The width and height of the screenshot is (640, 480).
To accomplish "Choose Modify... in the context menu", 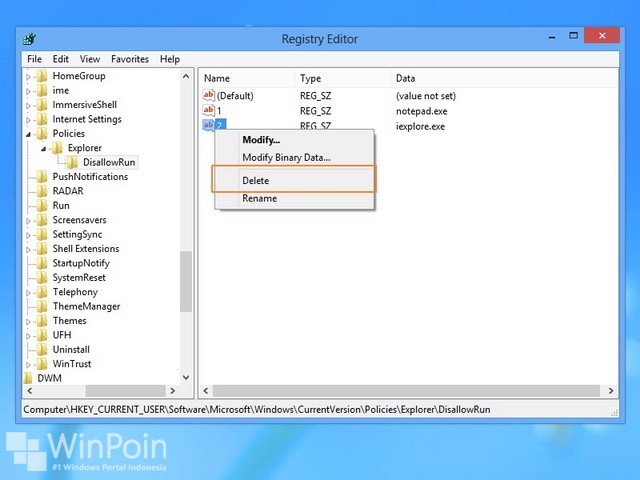I will coord(294,140).
